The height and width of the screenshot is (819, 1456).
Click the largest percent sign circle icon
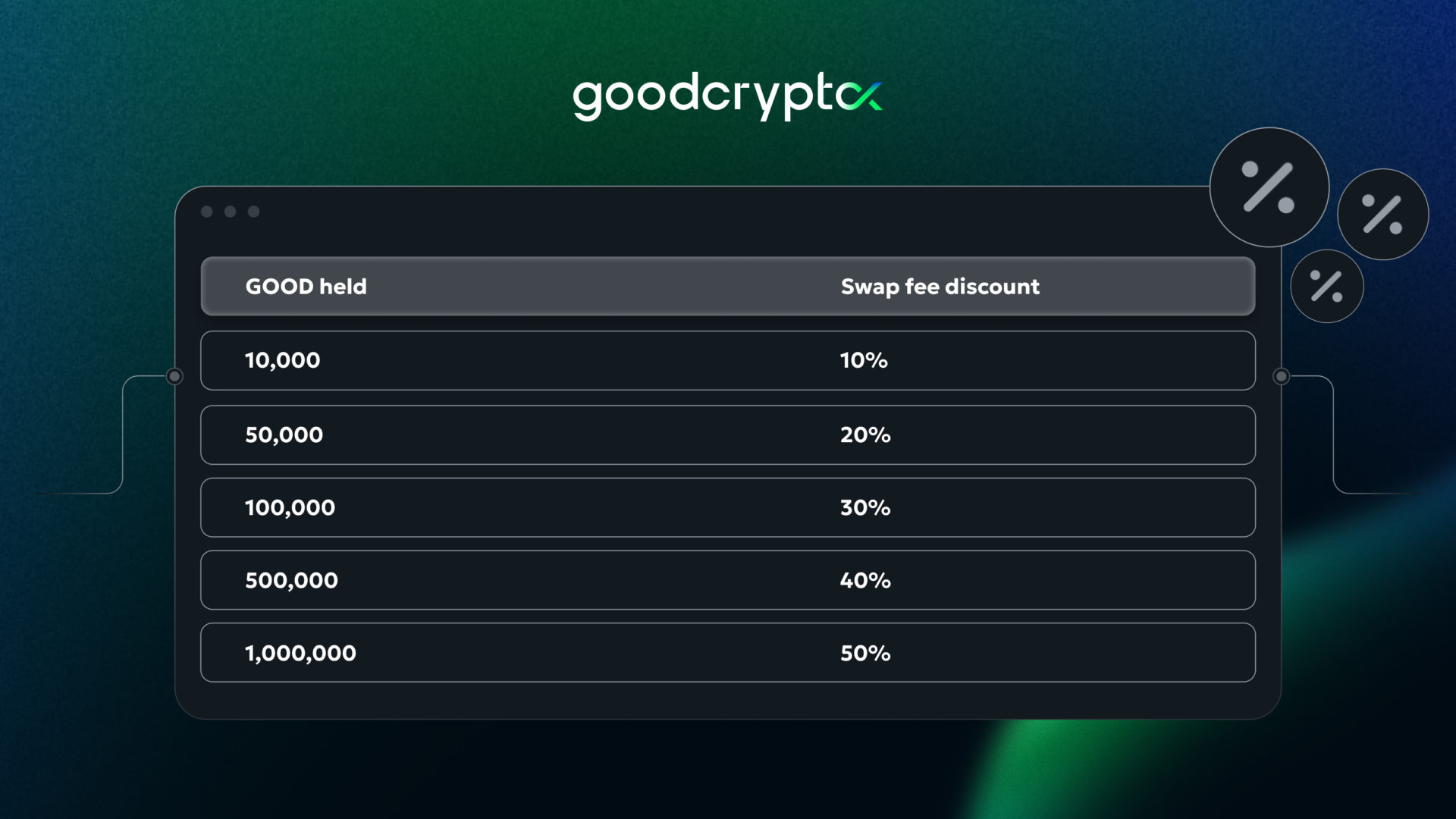click(1269, 187)
